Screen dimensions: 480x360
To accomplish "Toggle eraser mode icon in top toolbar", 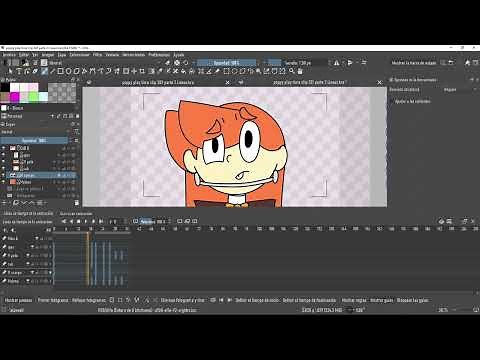I will [168, 63].
